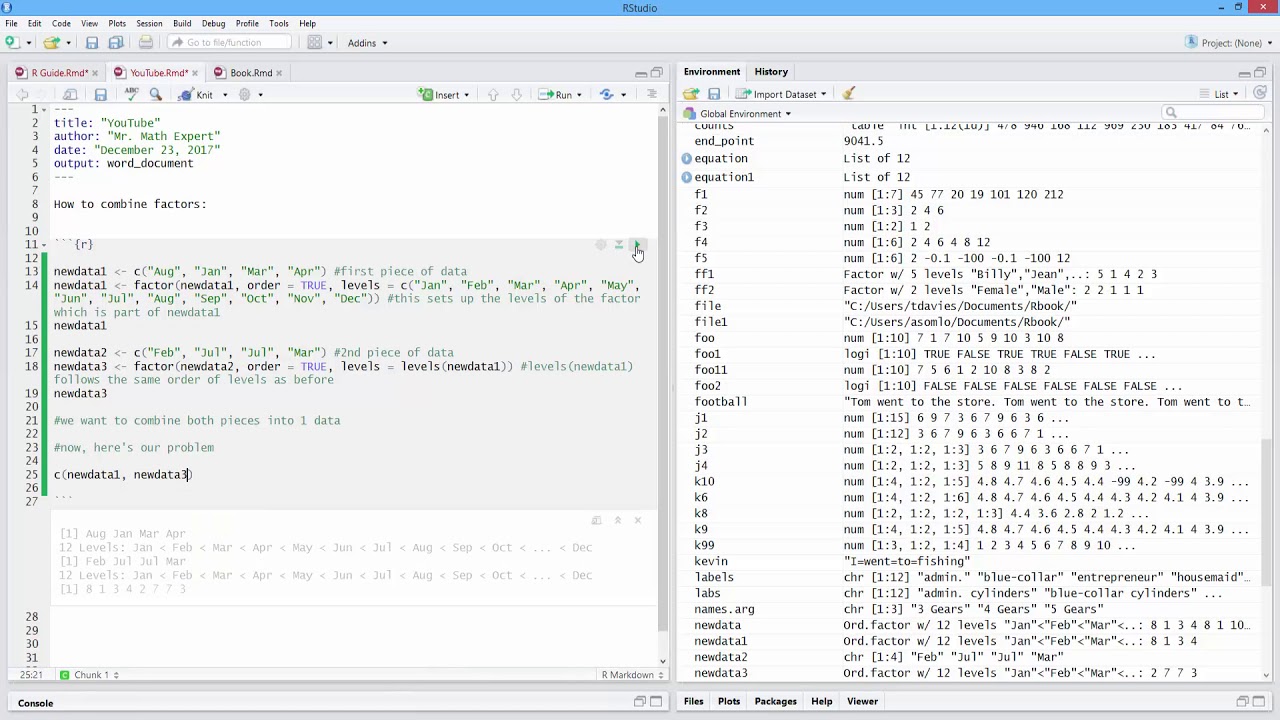Run all chunks above the current chunk
The height and width of the screenshot is (720, 1280).
tap(619, 245)
